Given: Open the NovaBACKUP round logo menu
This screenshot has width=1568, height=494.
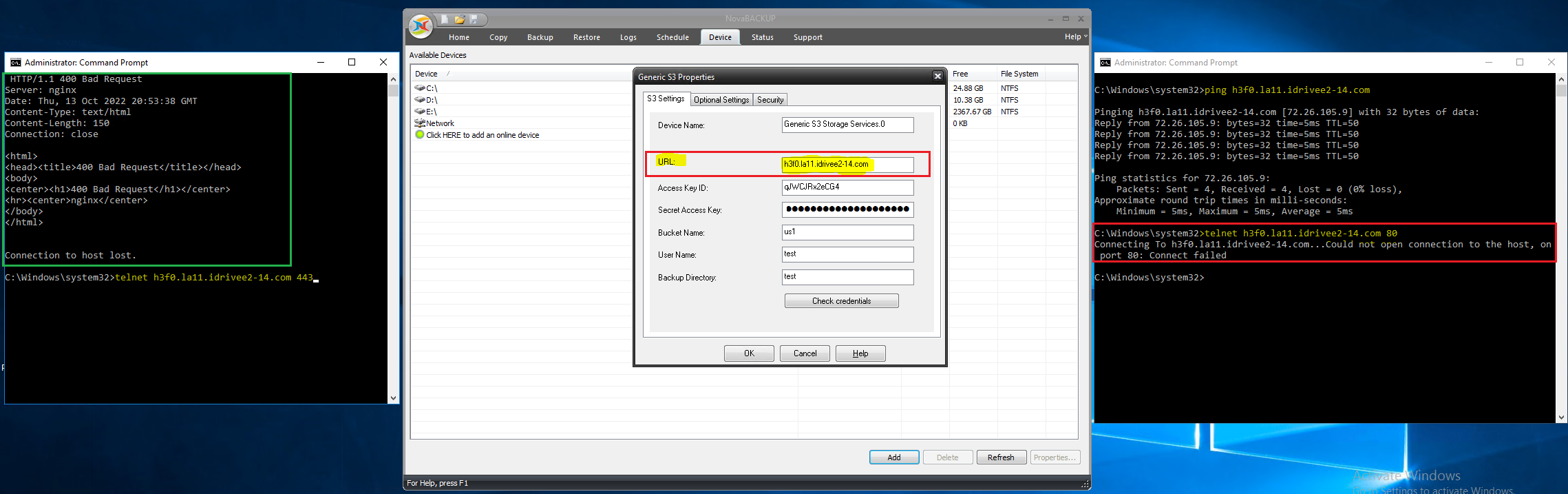Looking at the screenshot, I should [421, 26].
